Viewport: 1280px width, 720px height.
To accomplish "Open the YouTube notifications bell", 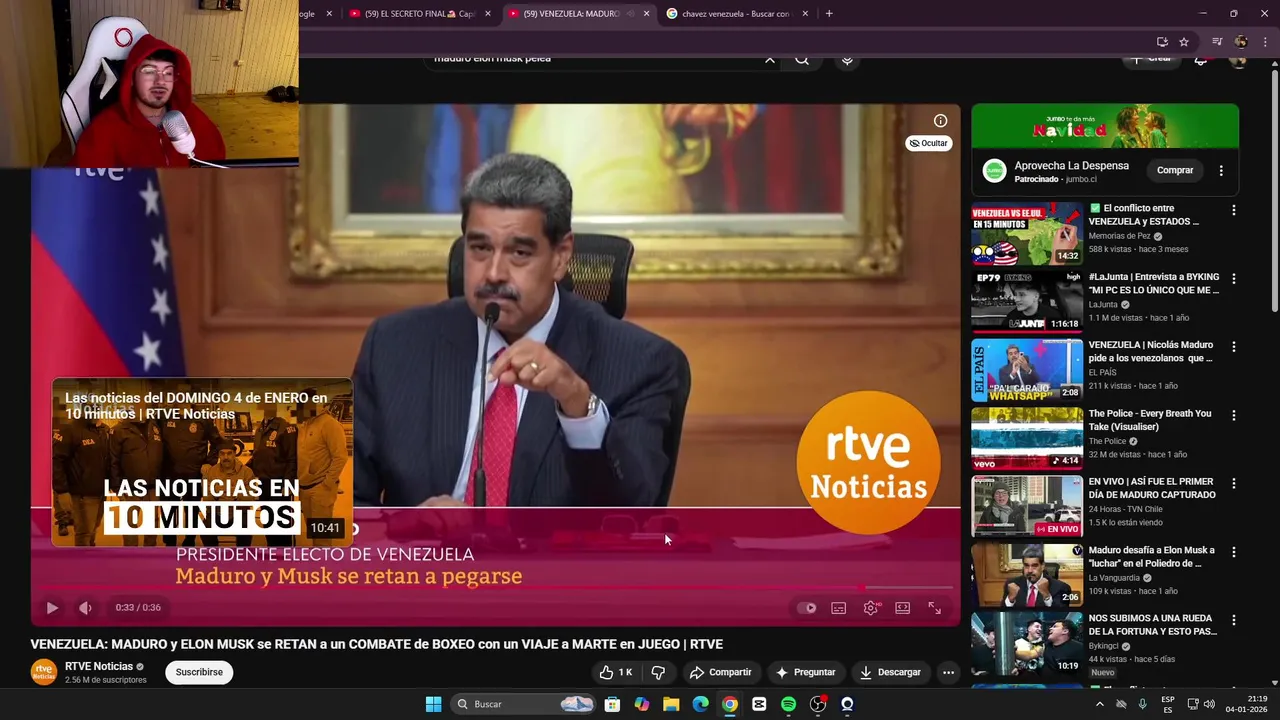I will pyautogui.click(x=1201, y=60).
